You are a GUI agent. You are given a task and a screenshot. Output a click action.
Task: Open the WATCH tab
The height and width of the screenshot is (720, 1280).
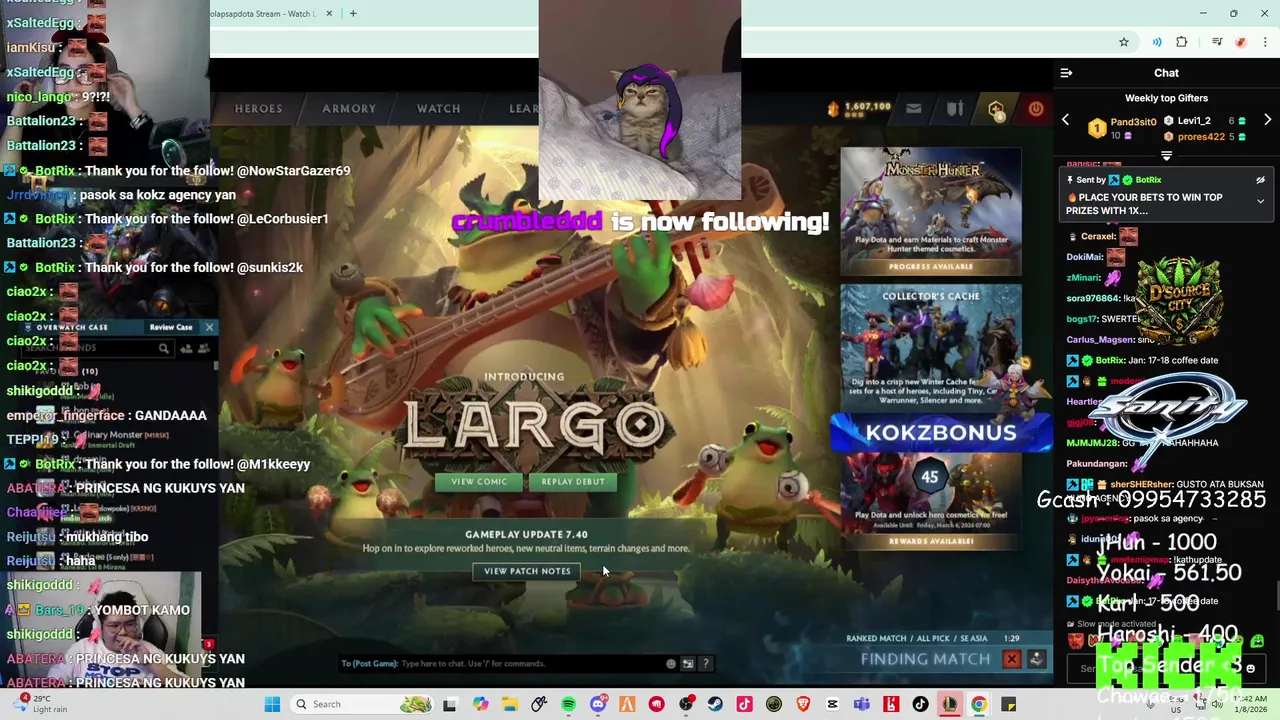coord(438,109)
